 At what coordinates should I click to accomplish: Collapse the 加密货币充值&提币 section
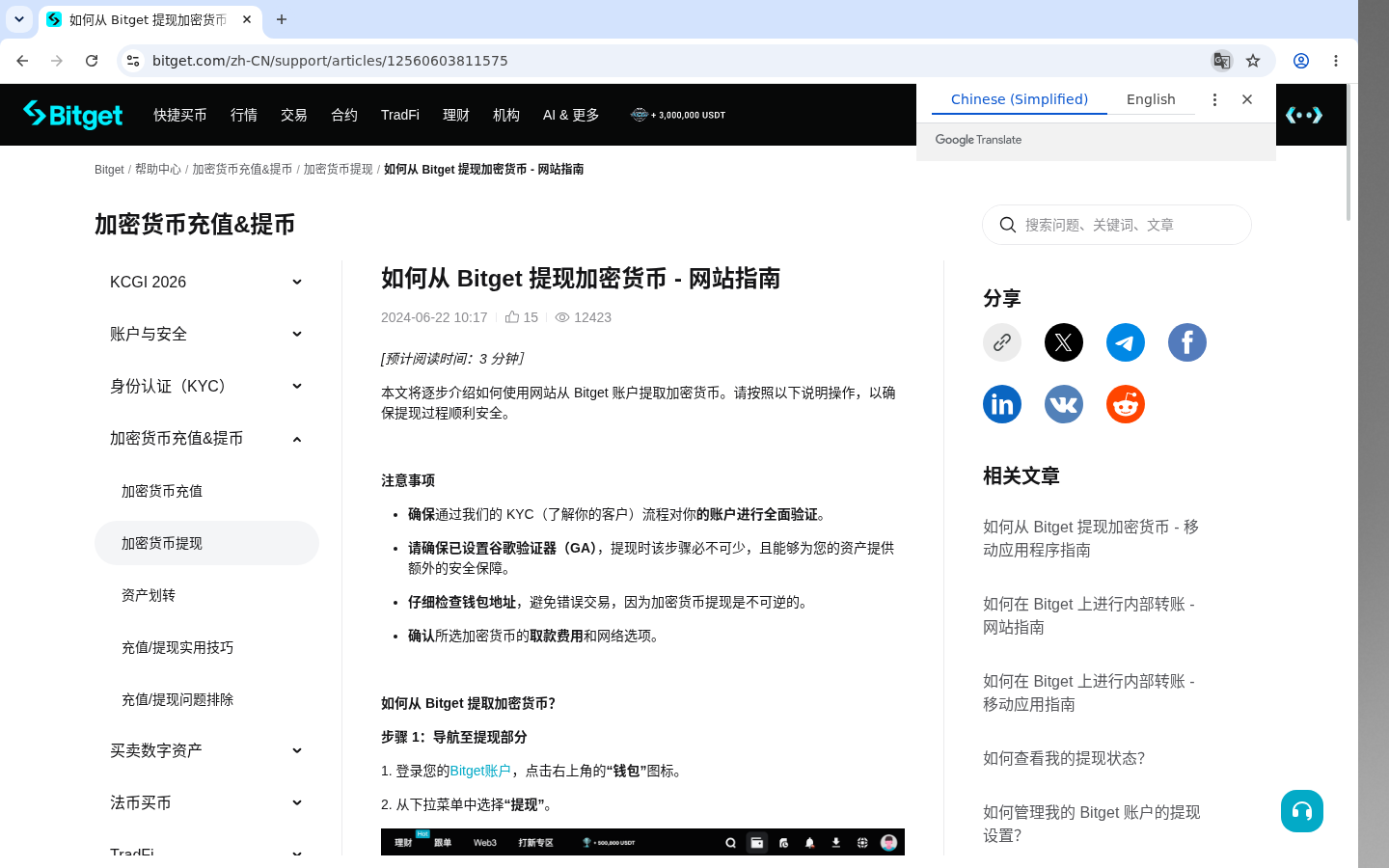point(206,438)
